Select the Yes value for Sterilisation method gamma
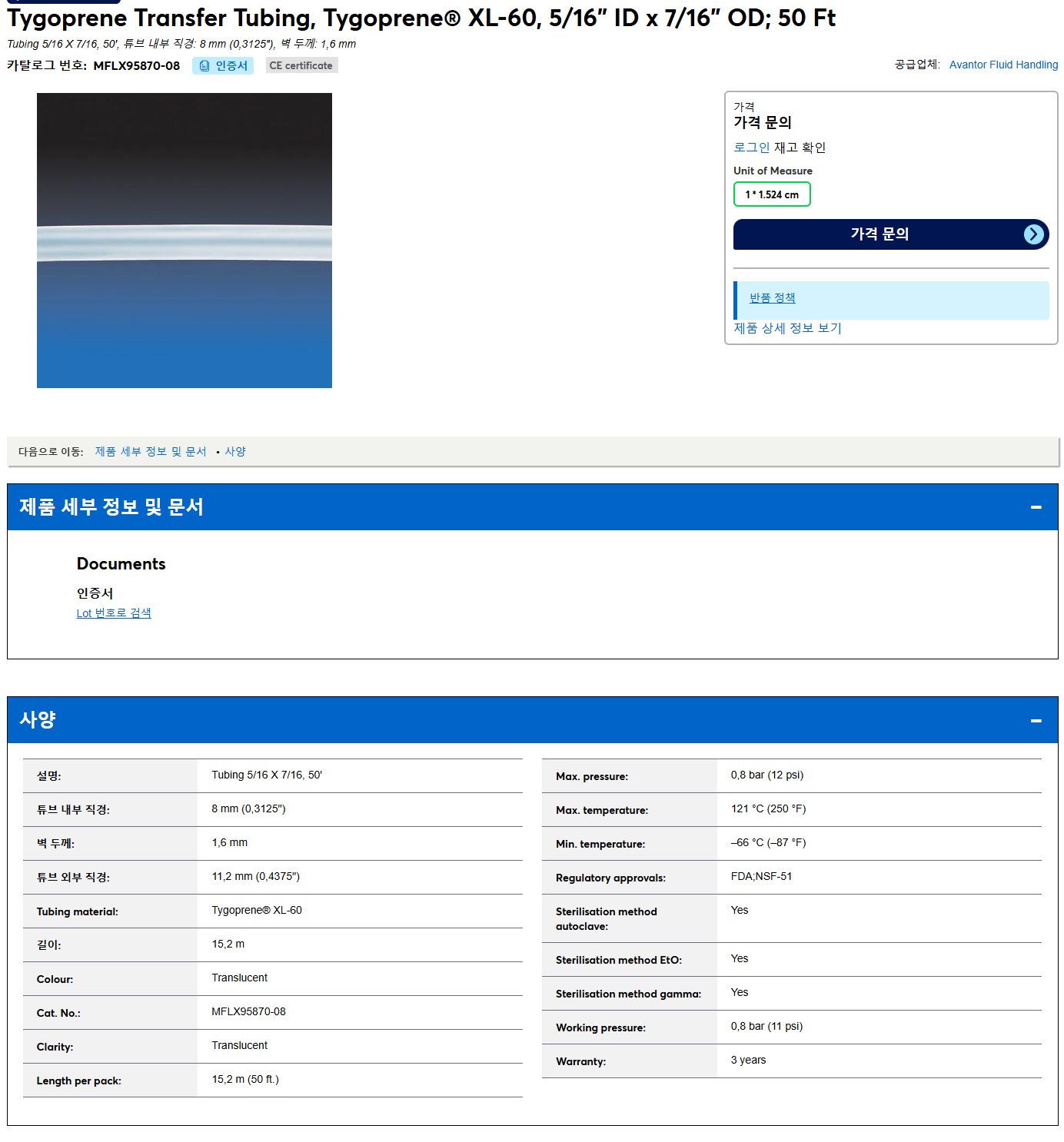This screenshot has height=1142, width=1064. click(740, 993)
